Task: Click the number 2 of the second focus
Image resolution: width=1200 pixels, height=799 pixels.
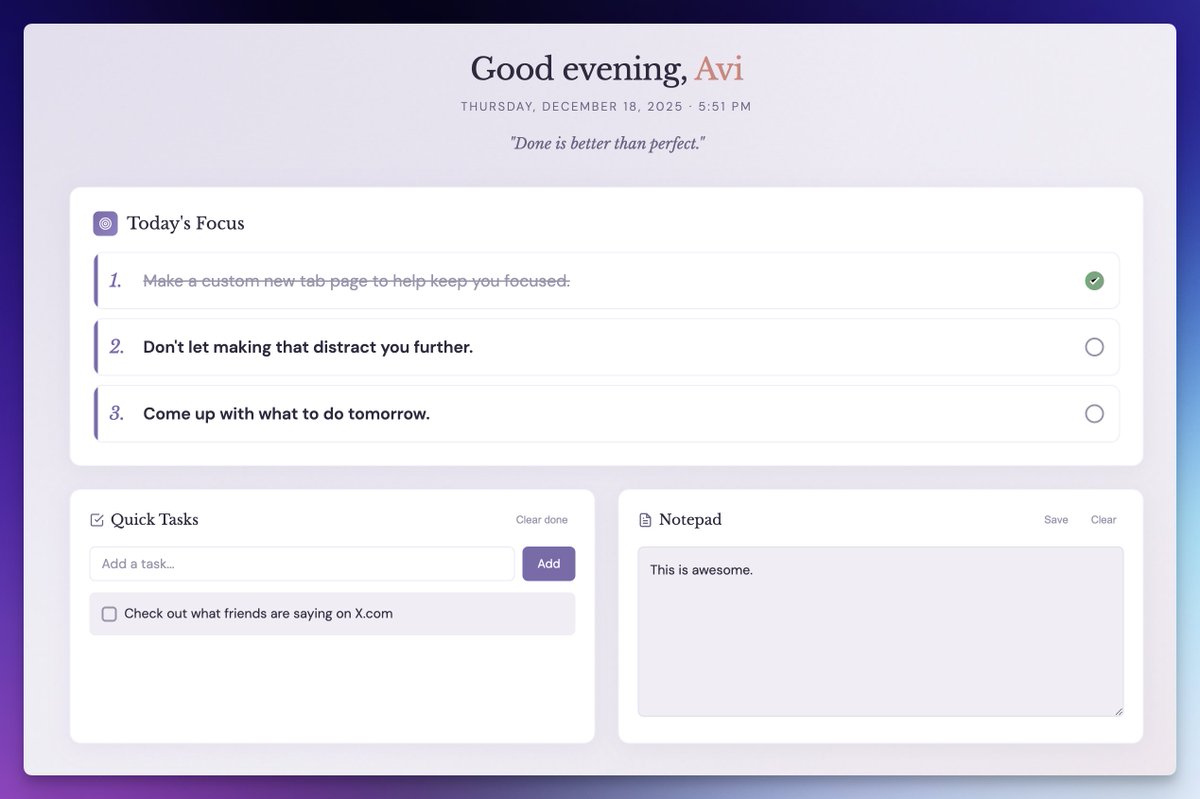Action: point(117,347)
